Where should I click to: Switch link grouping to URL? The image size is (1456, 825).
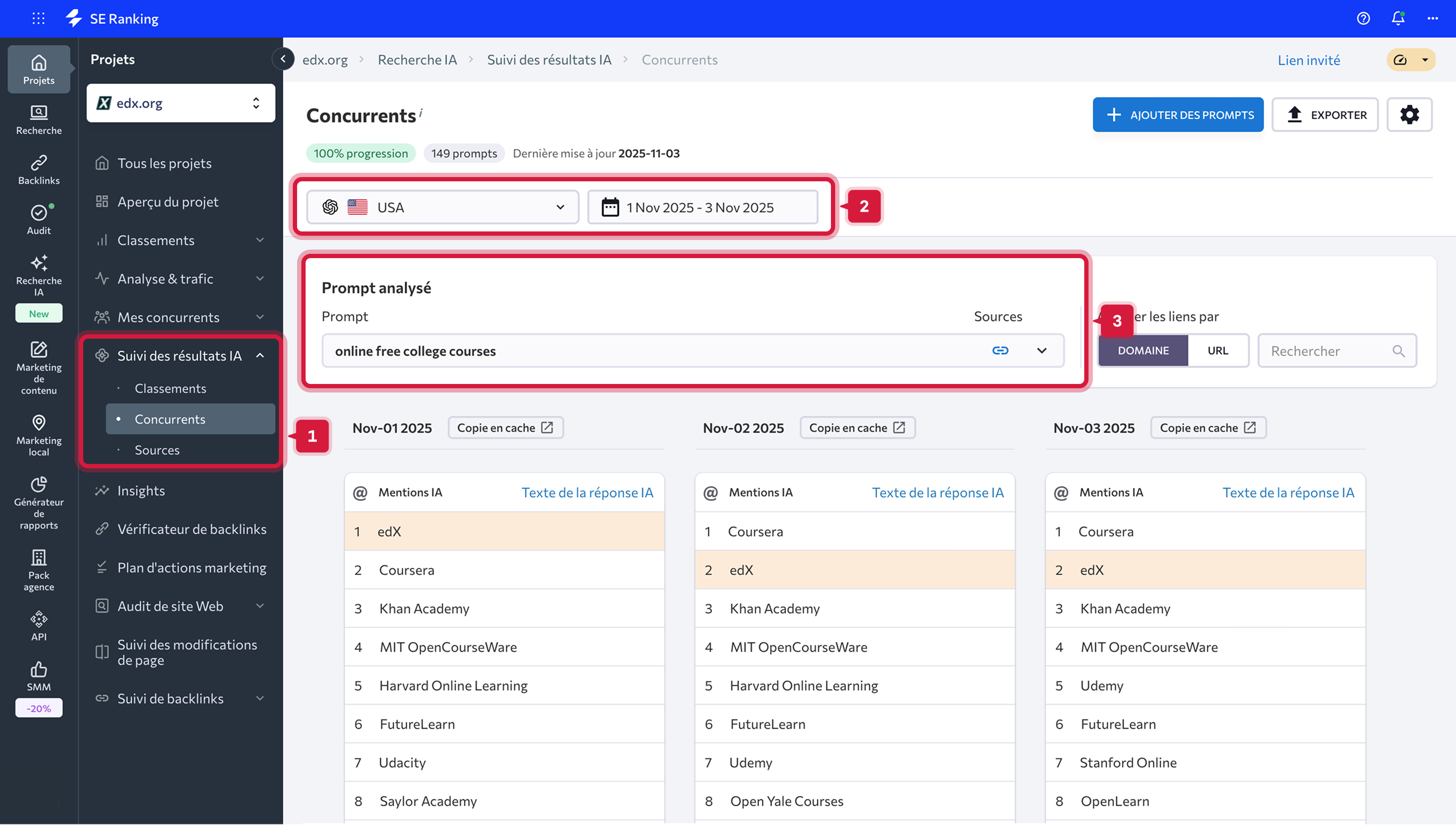click(x=1218, y=351)
